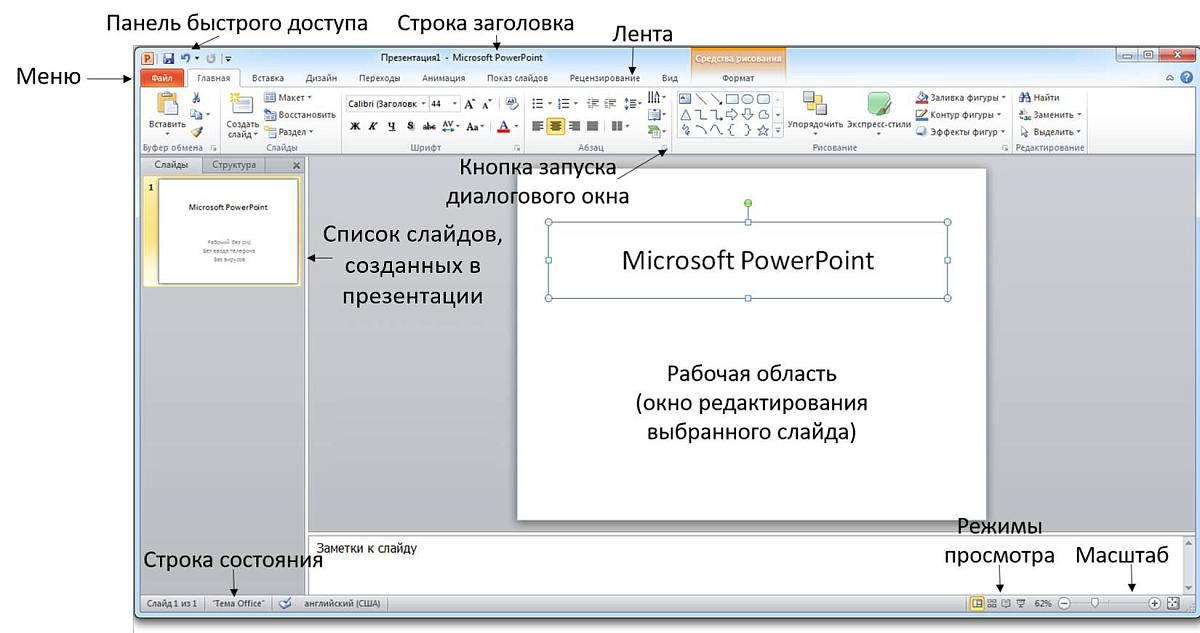Select the oval shape in shapes gallery

click(747, 99)
